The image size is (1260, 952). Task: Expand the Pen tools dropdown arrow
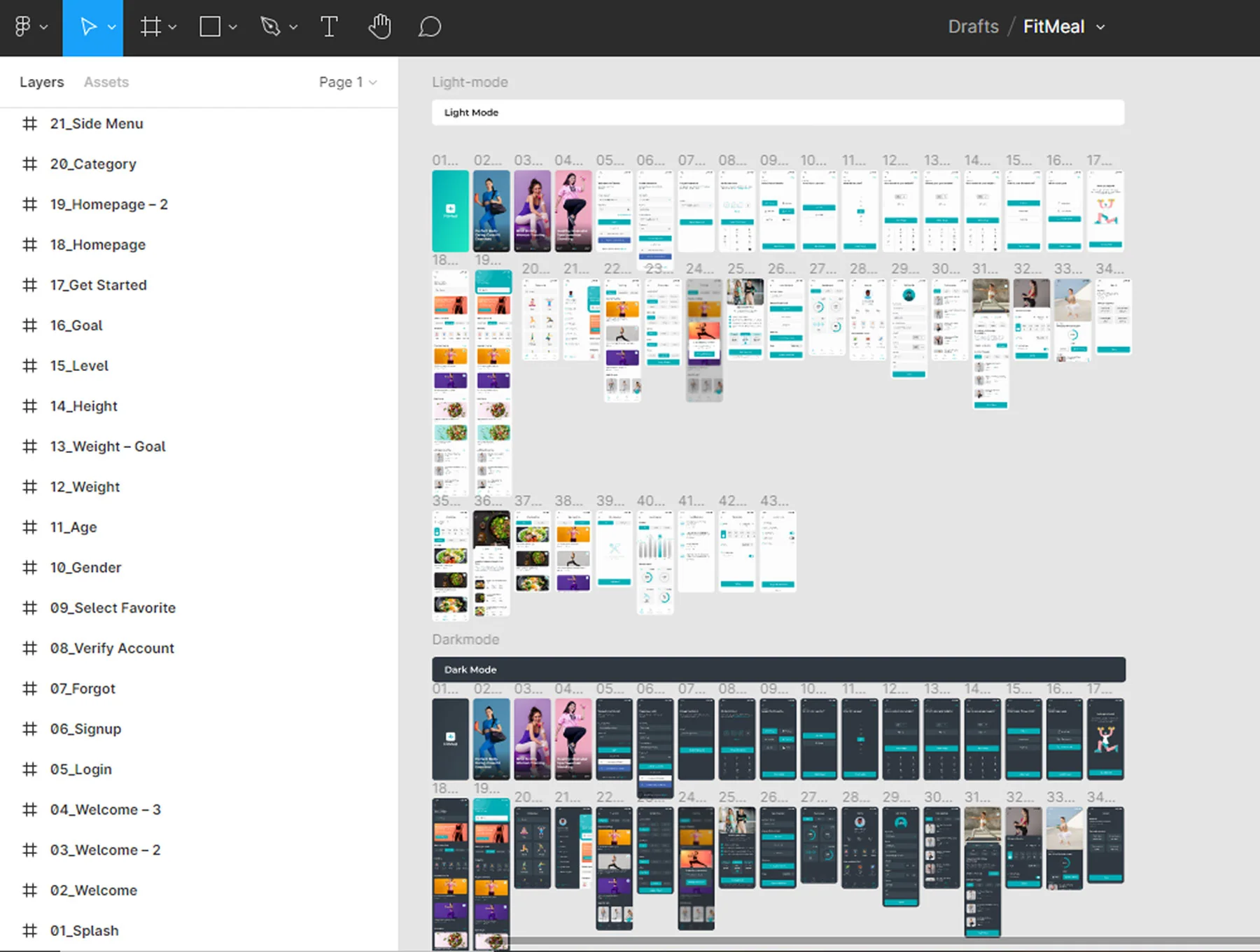pyautogui.click(x=293, y=27)
